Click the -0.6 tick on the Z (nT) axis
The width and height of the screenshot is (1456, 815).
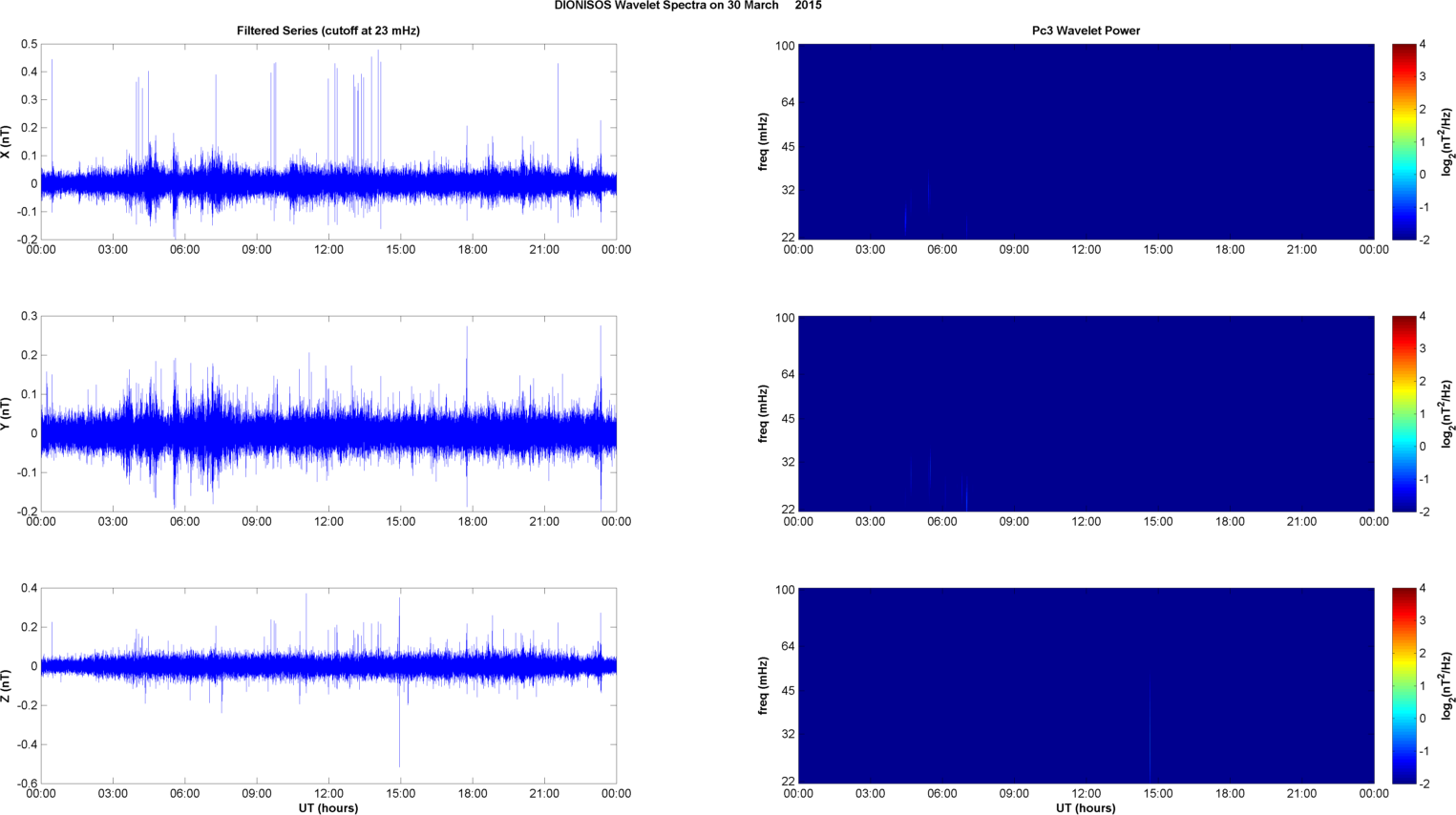[27, 784]
